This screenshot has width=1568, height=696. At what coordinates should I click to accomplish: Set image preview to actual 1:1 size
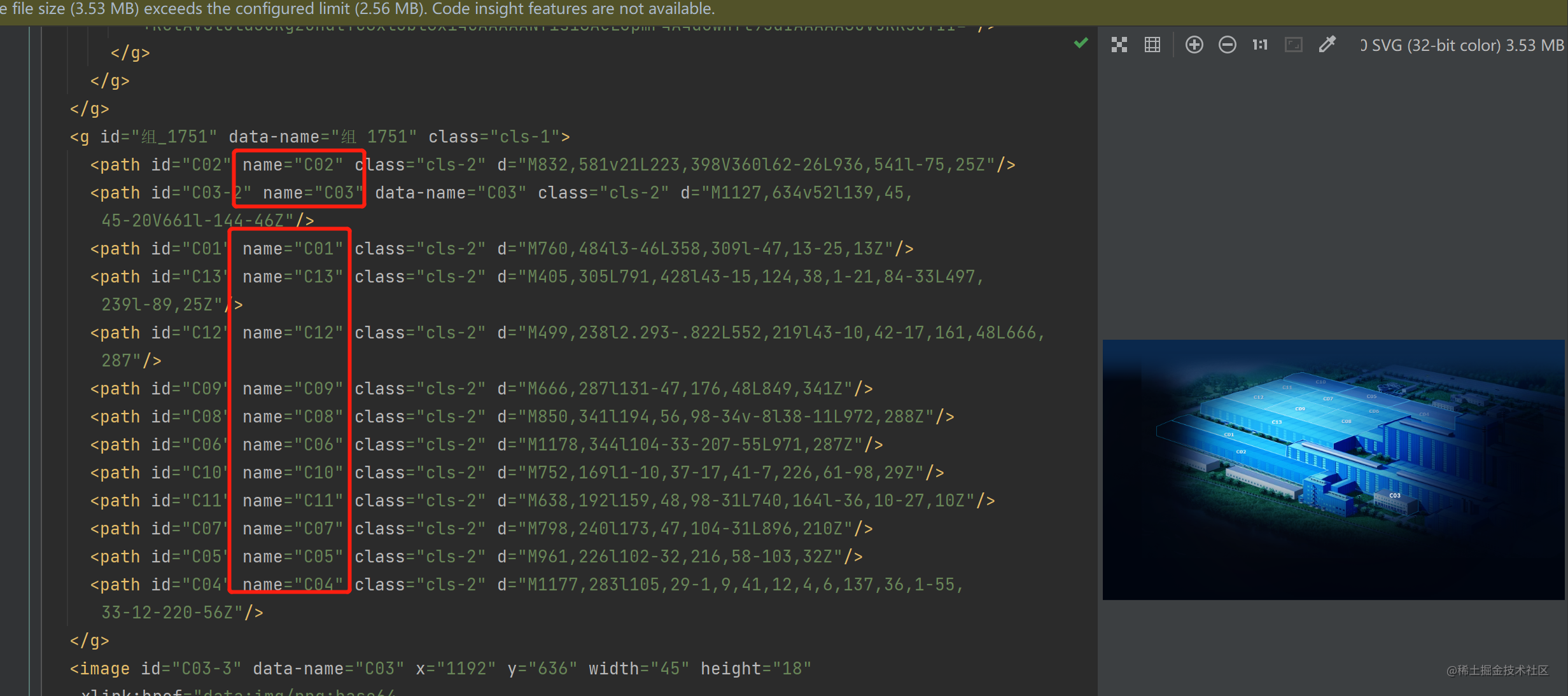pos(1260,45)
